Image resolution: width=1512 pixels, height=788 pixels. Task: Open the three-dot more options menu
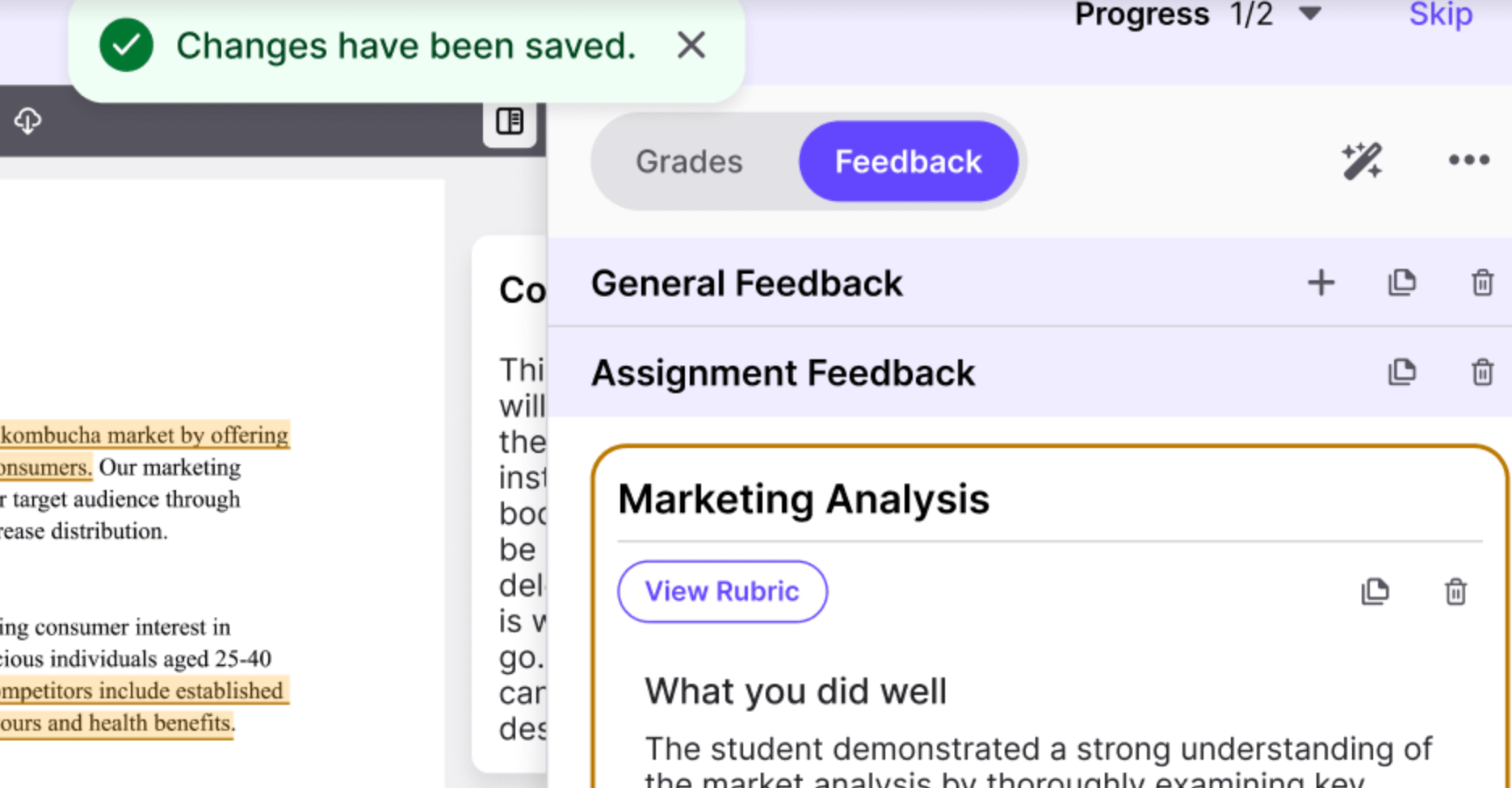point(1468,160)
